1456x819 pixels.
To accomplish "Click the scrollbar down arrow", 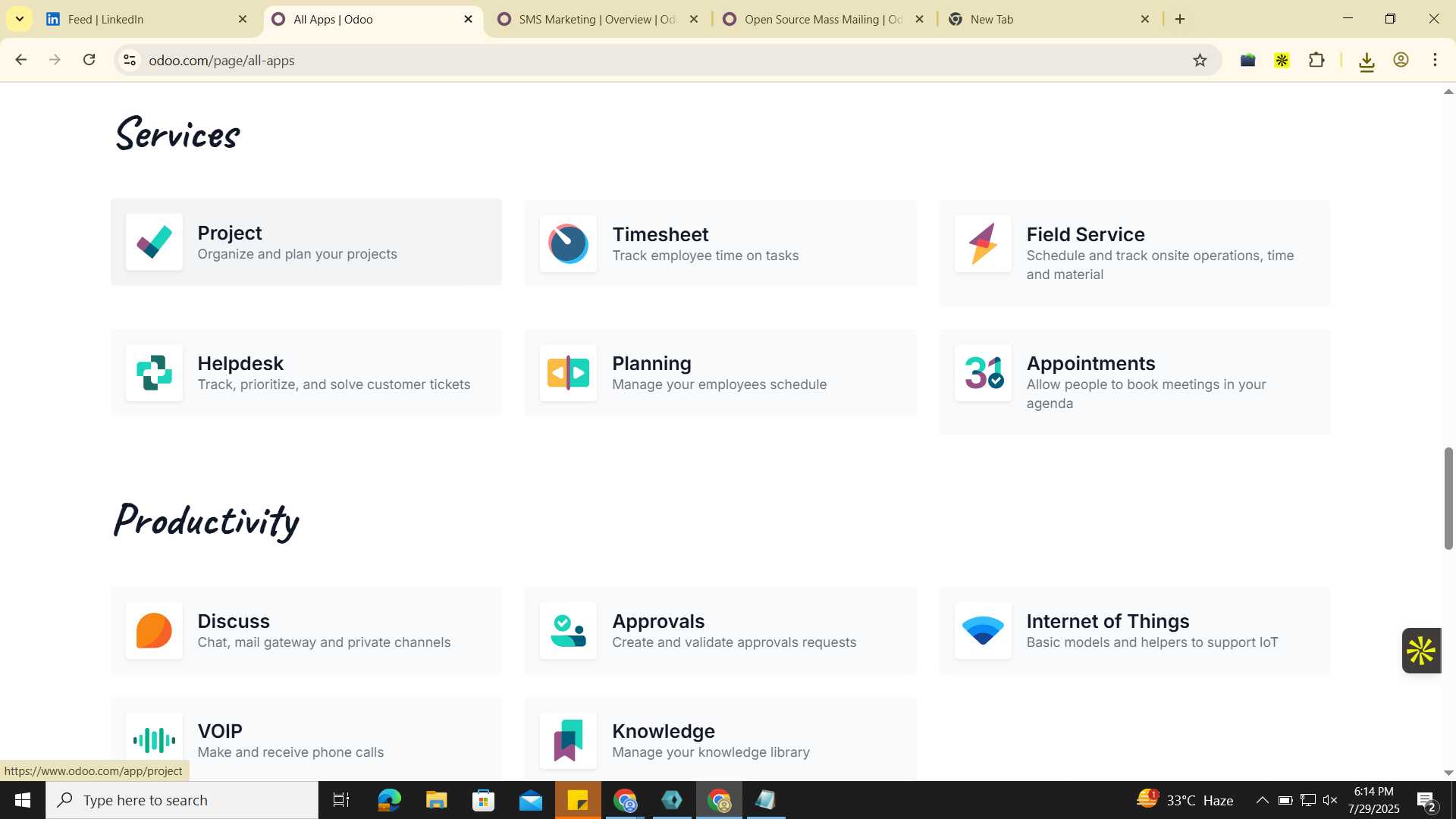I will (x=1448, y=773).
